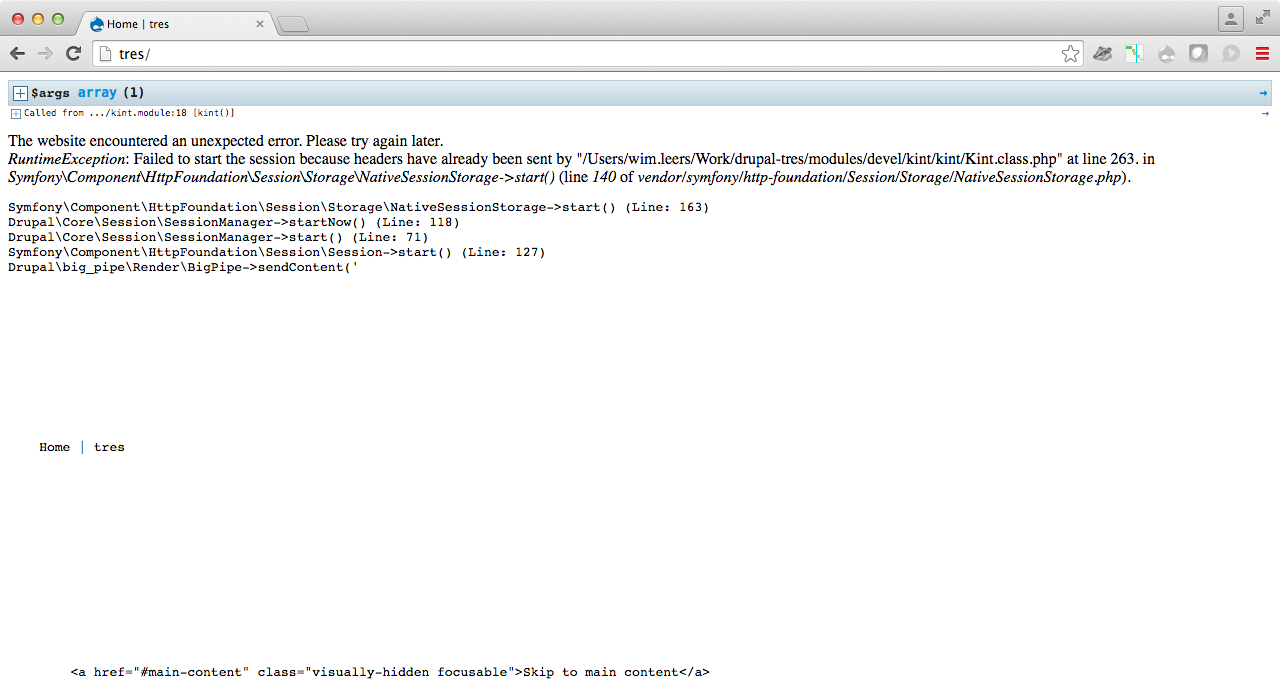Click the forward arrow, currently disabled
The height and width of the screenshot is (684, 1280).
pos(45,53)
